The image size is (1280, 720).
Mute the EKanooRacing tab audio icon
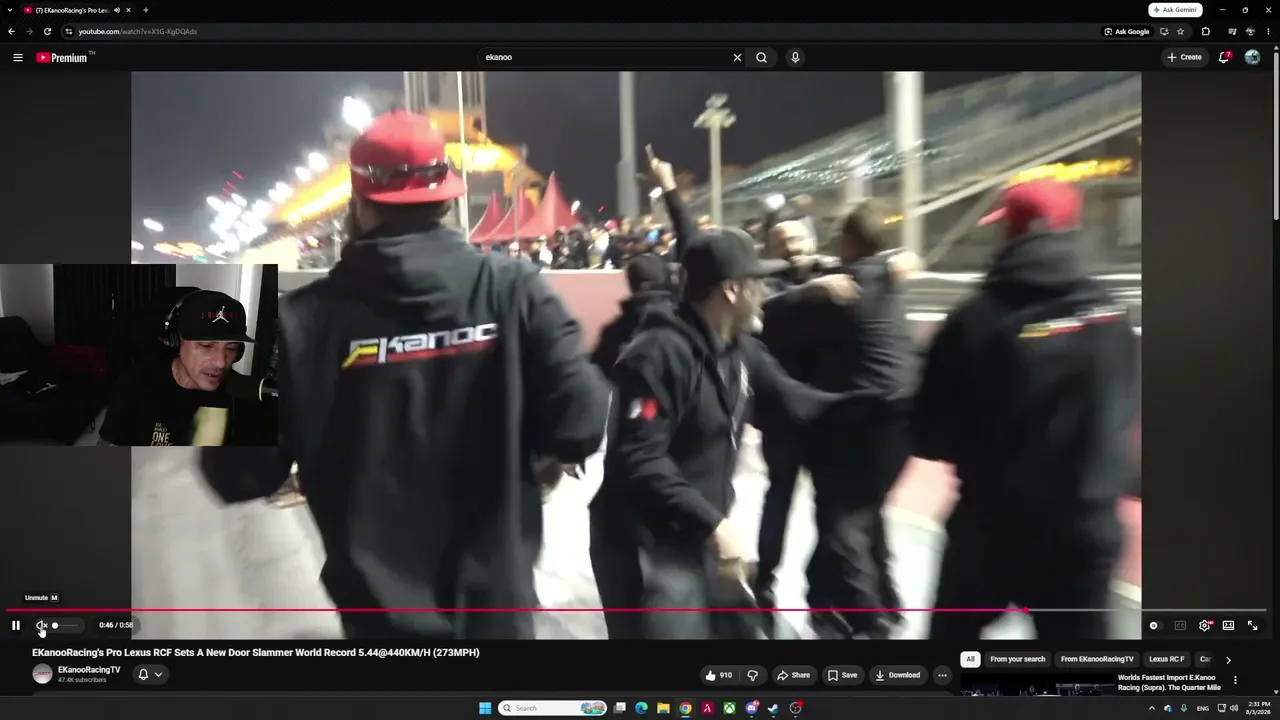coord(117,10)
